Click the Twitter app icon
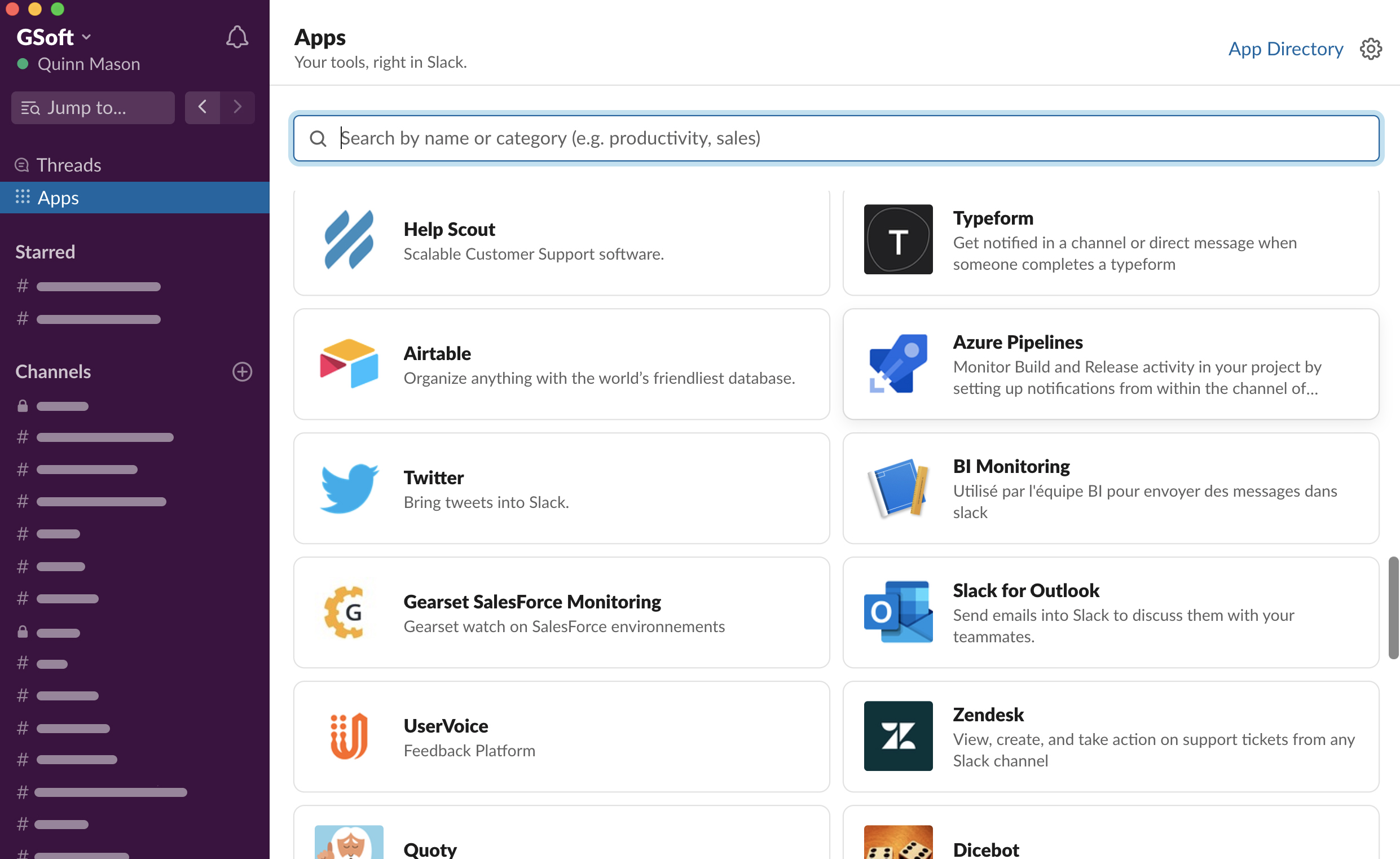The width and height of the screenshot is (1400, 859). point(350,487)
